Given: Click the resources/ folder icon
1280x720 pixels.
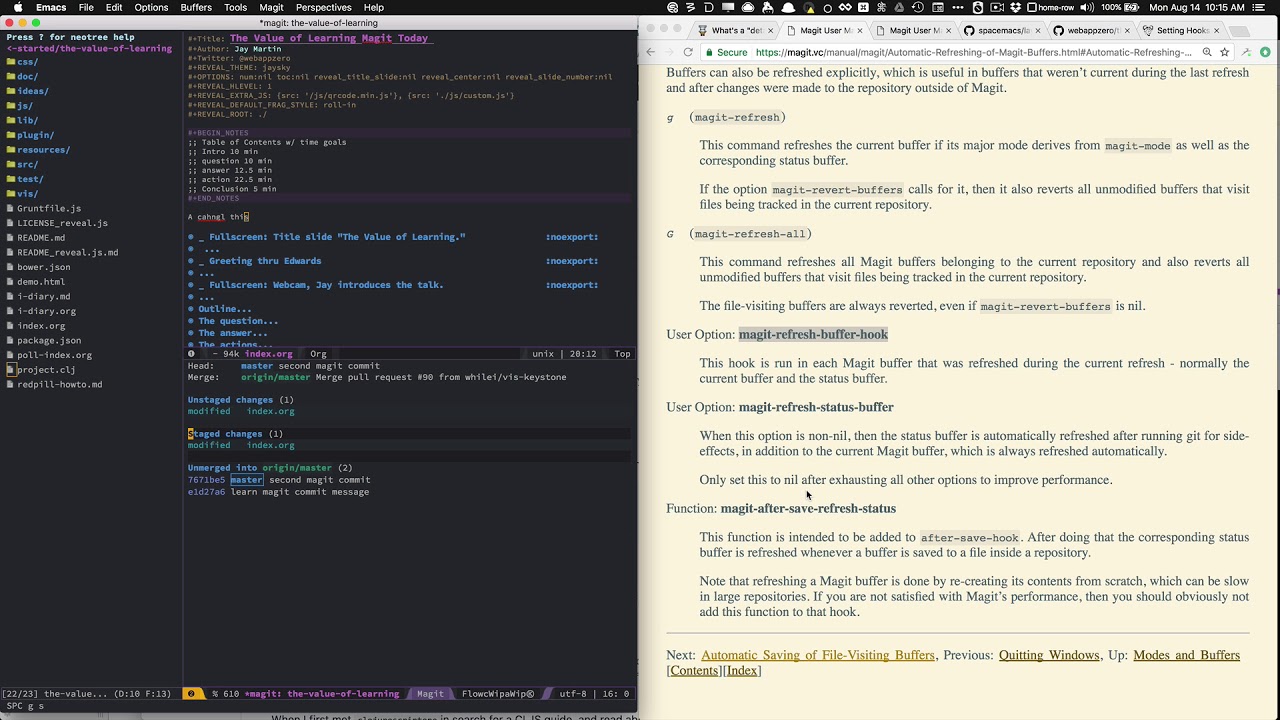Looking at the screenshot, I should click(x=11, y=150).
